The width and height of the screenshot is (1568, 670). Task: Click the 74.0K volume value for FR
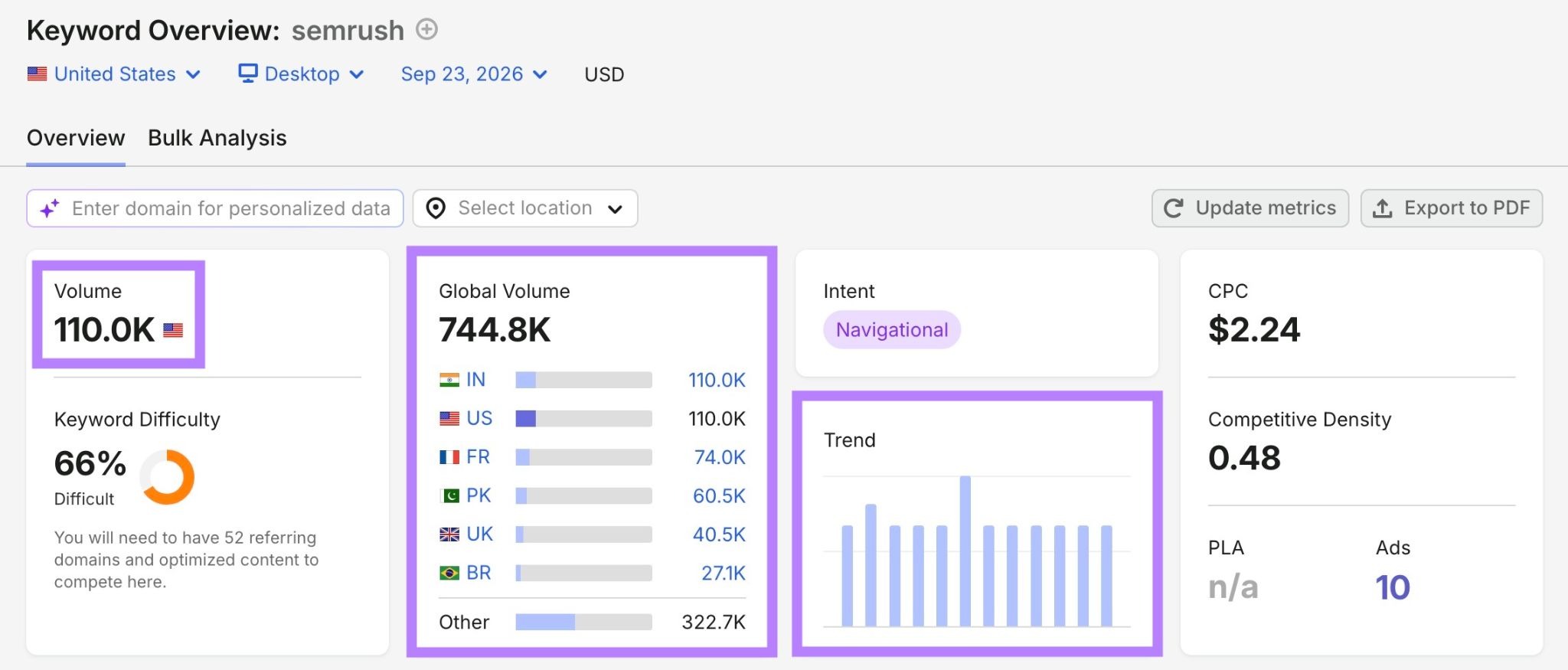point(720,457)
